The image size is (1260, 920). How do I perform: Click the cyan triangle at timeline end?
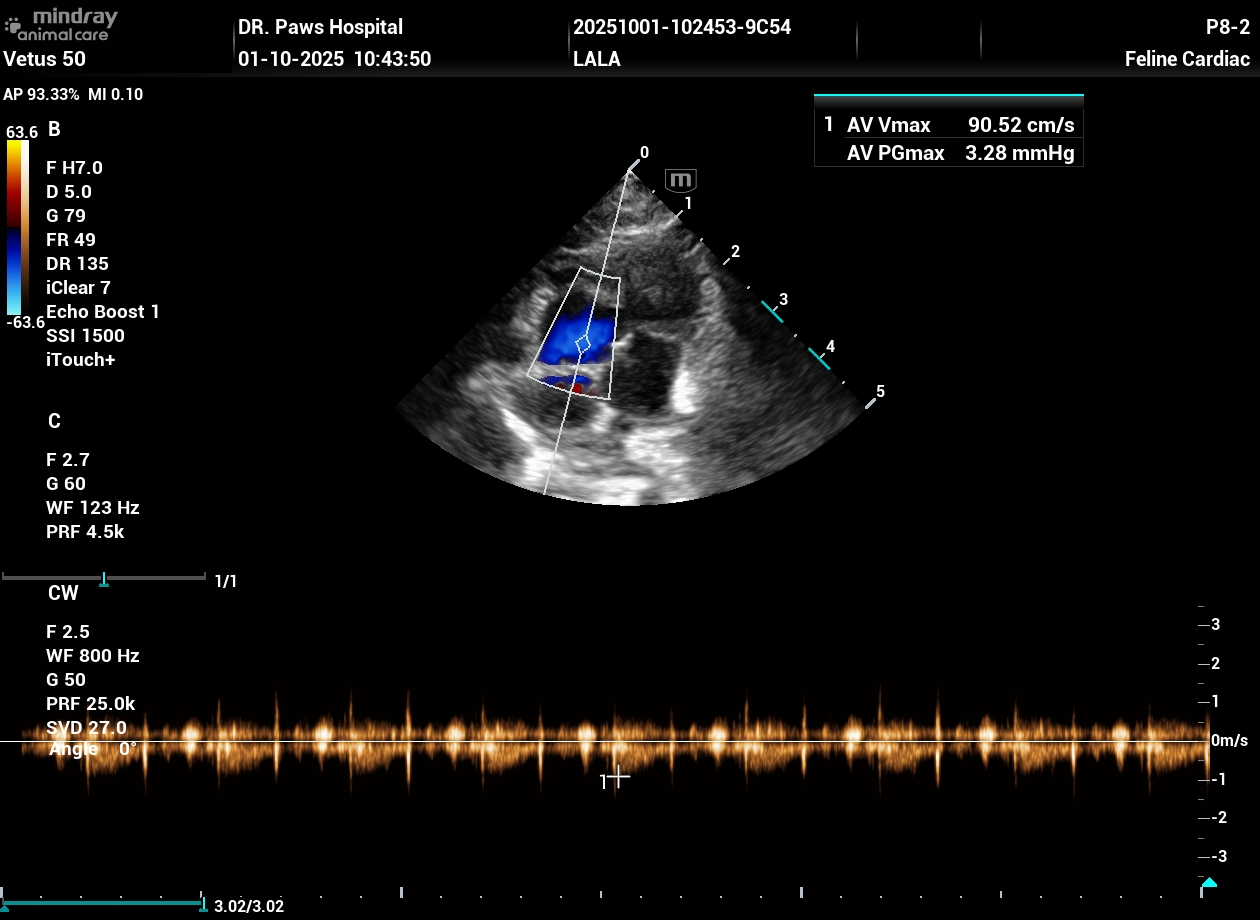pos(1209,883)
